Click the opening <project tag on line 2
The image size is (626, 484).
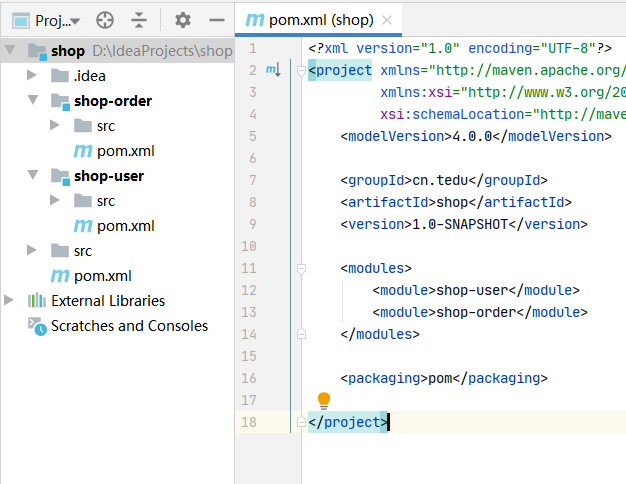tap(340, 71)
